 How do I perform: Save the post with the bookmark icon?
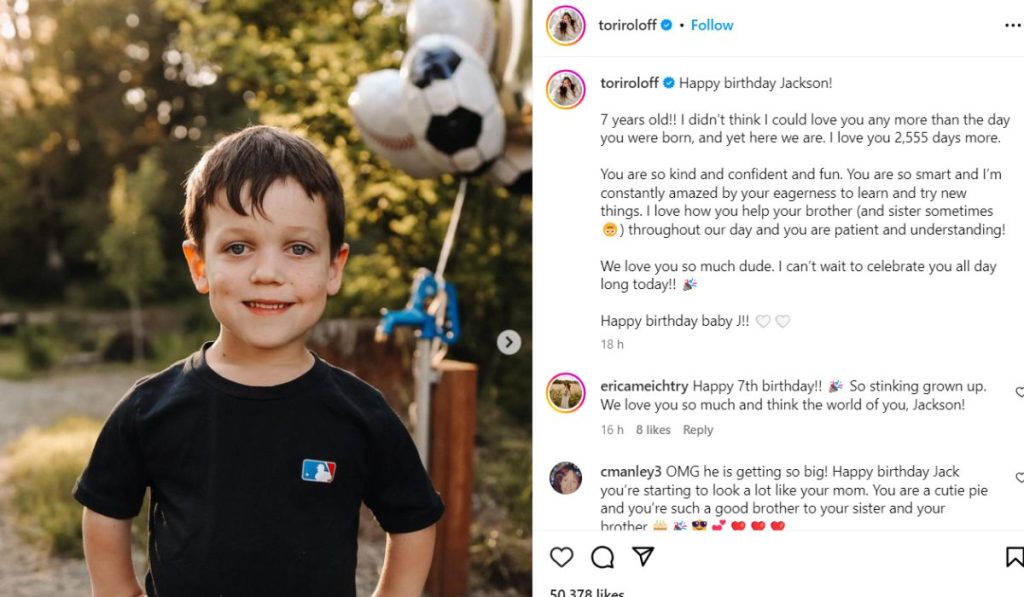click(x=1014, y=557)
